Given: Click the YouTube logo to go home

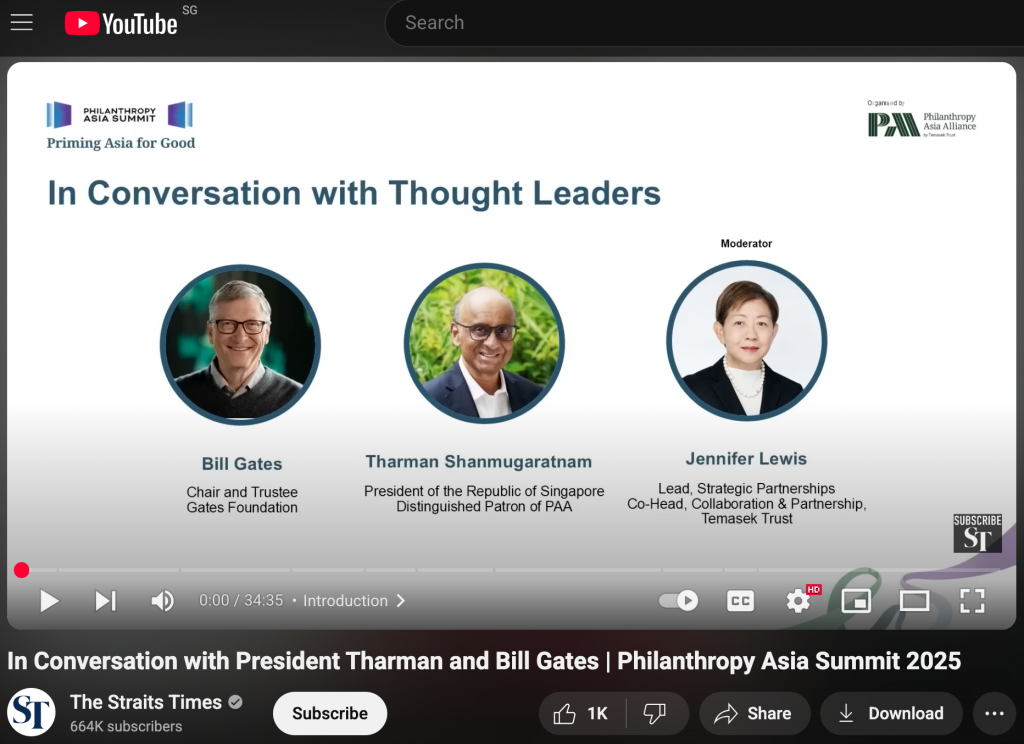Looking at the screenshot, I should [121, 23].
